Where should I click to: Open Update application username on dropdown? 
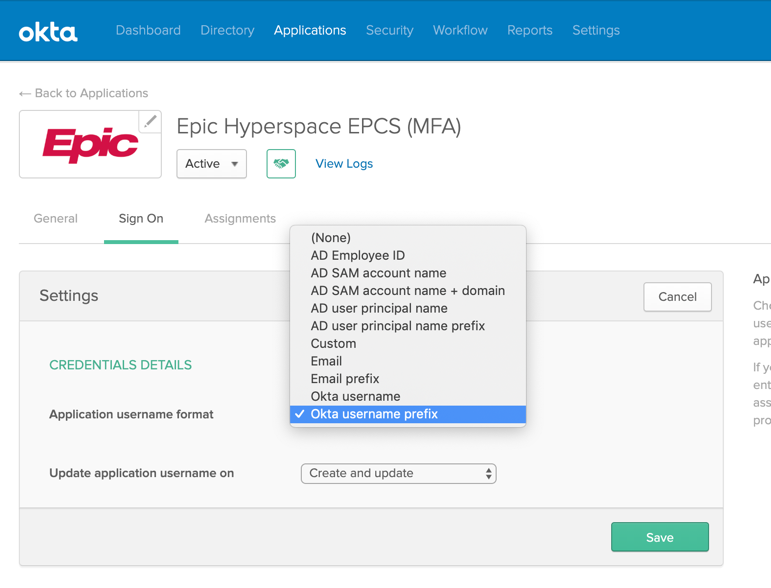[398, 474]
